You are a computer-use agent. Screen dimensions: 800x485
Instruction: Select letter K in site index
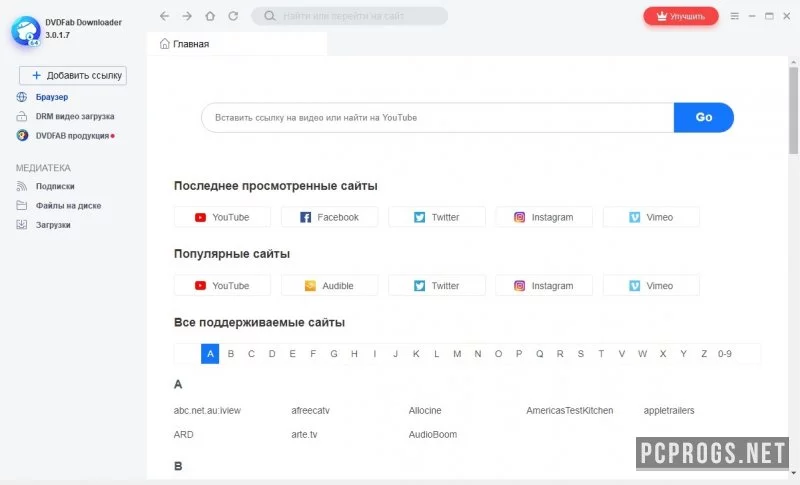416,354
